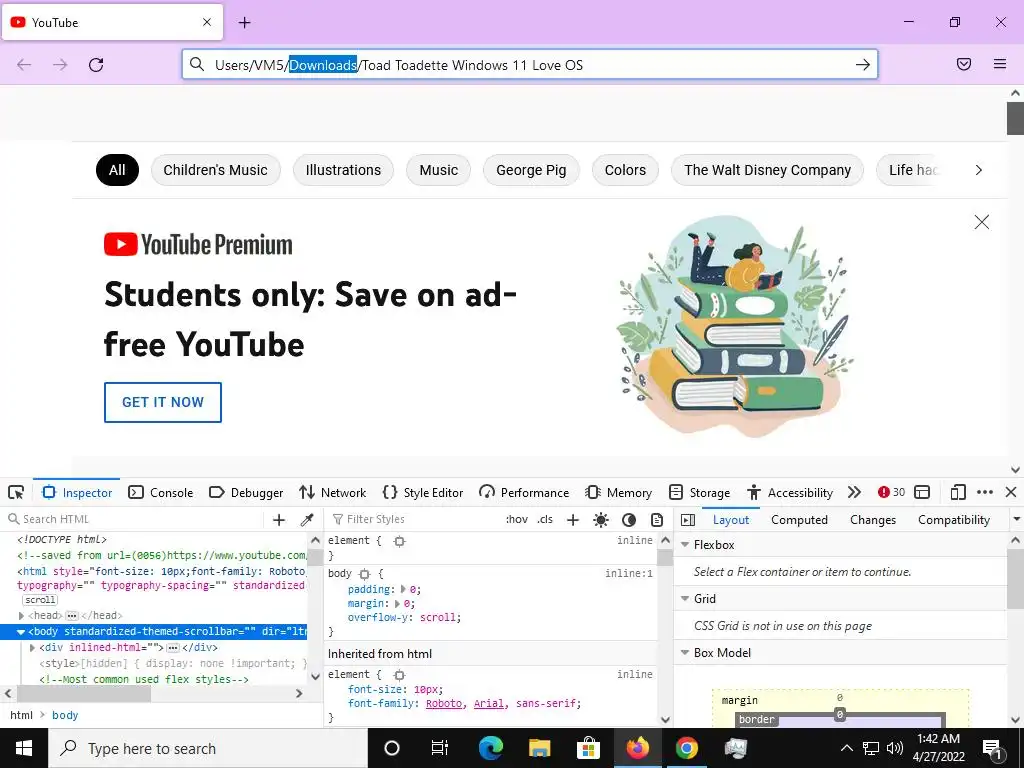The height and width of the screenshot is (768, 1024).
Task: Select the Illustrations filter chip
Action: coord(343,170)
